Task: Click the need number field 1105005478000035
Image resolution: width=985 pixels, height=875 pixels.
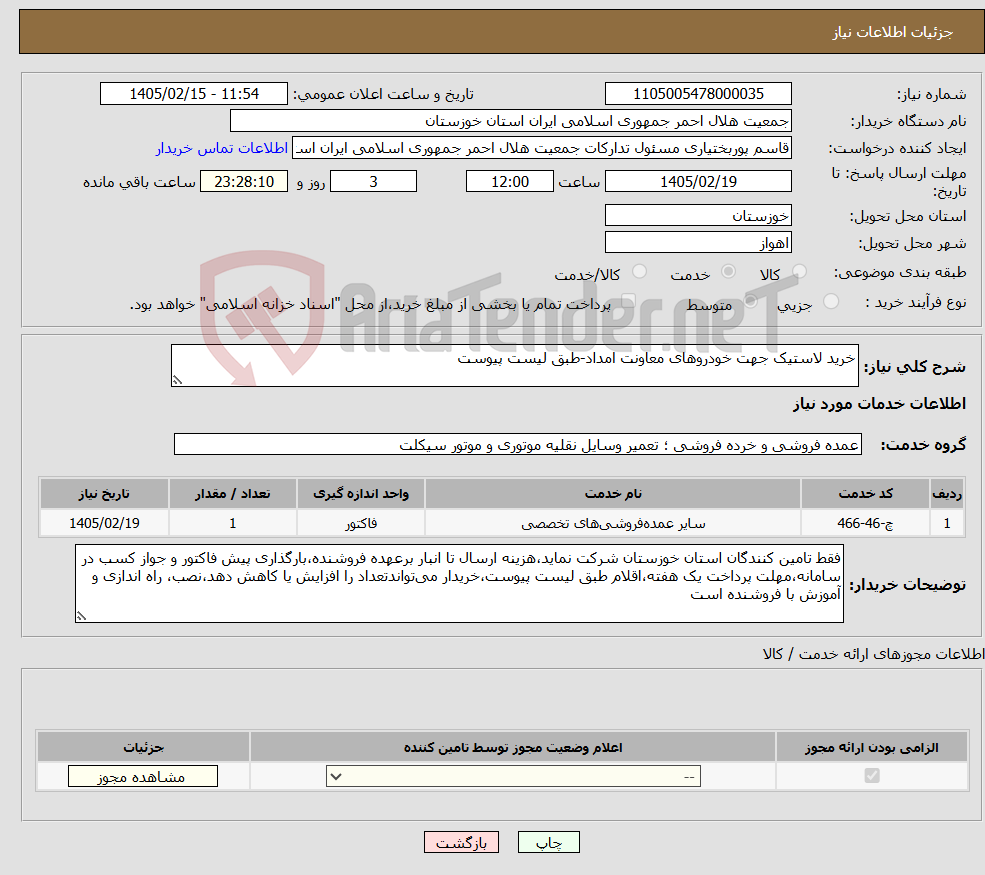Action: click(698, 94)
